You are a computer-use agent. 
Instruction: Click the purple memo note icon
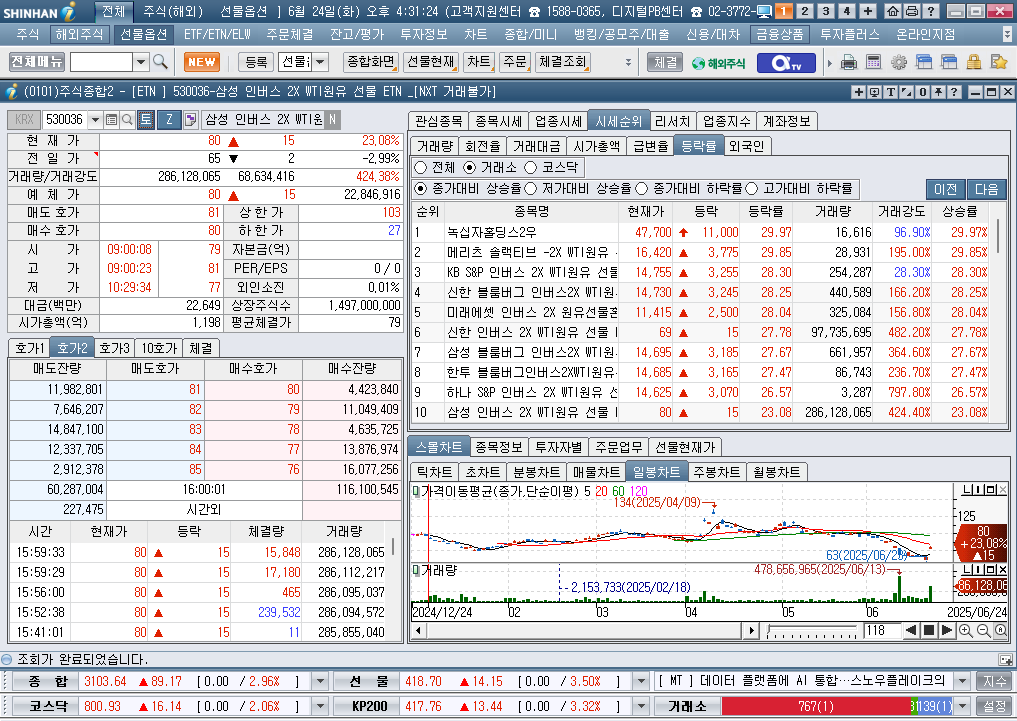point(191,119)
